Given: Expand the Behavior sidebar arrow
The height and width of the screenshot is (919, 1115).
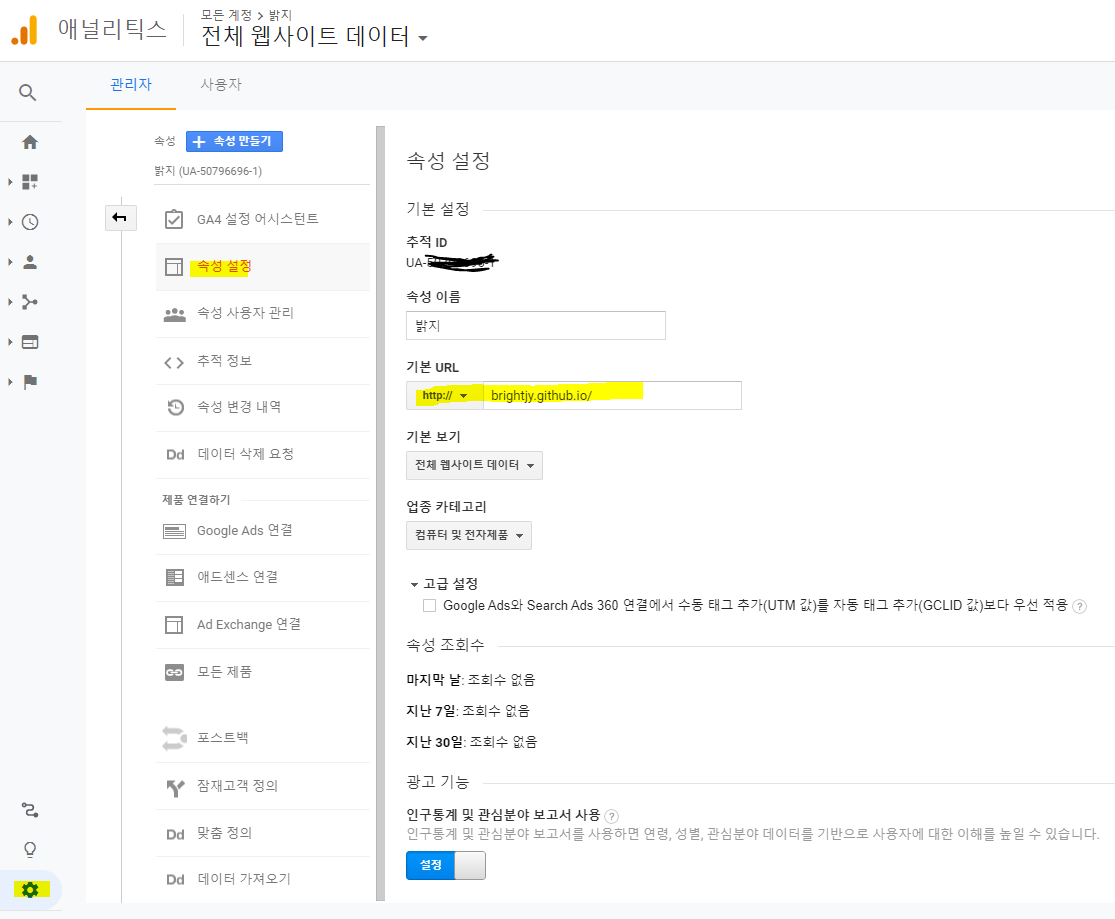Looking at the screenshot, I should click(10, 342).
